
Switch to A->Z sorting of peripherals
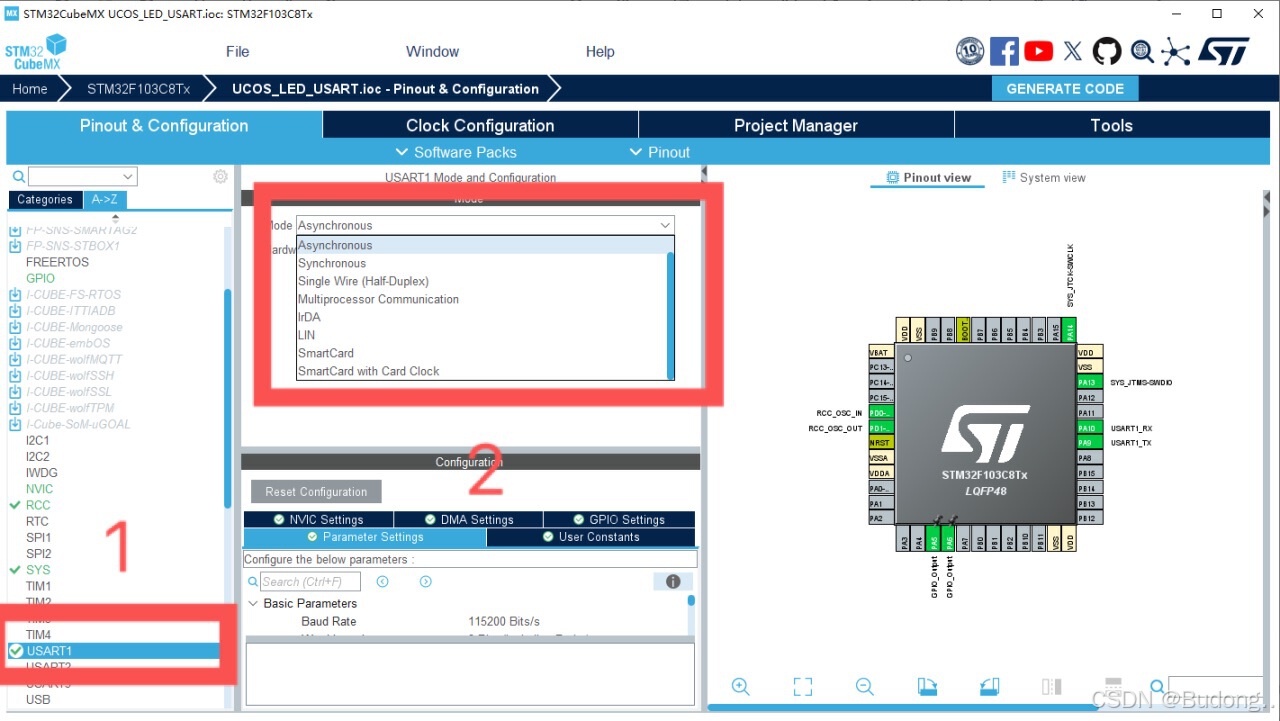(x=105, y=199)
